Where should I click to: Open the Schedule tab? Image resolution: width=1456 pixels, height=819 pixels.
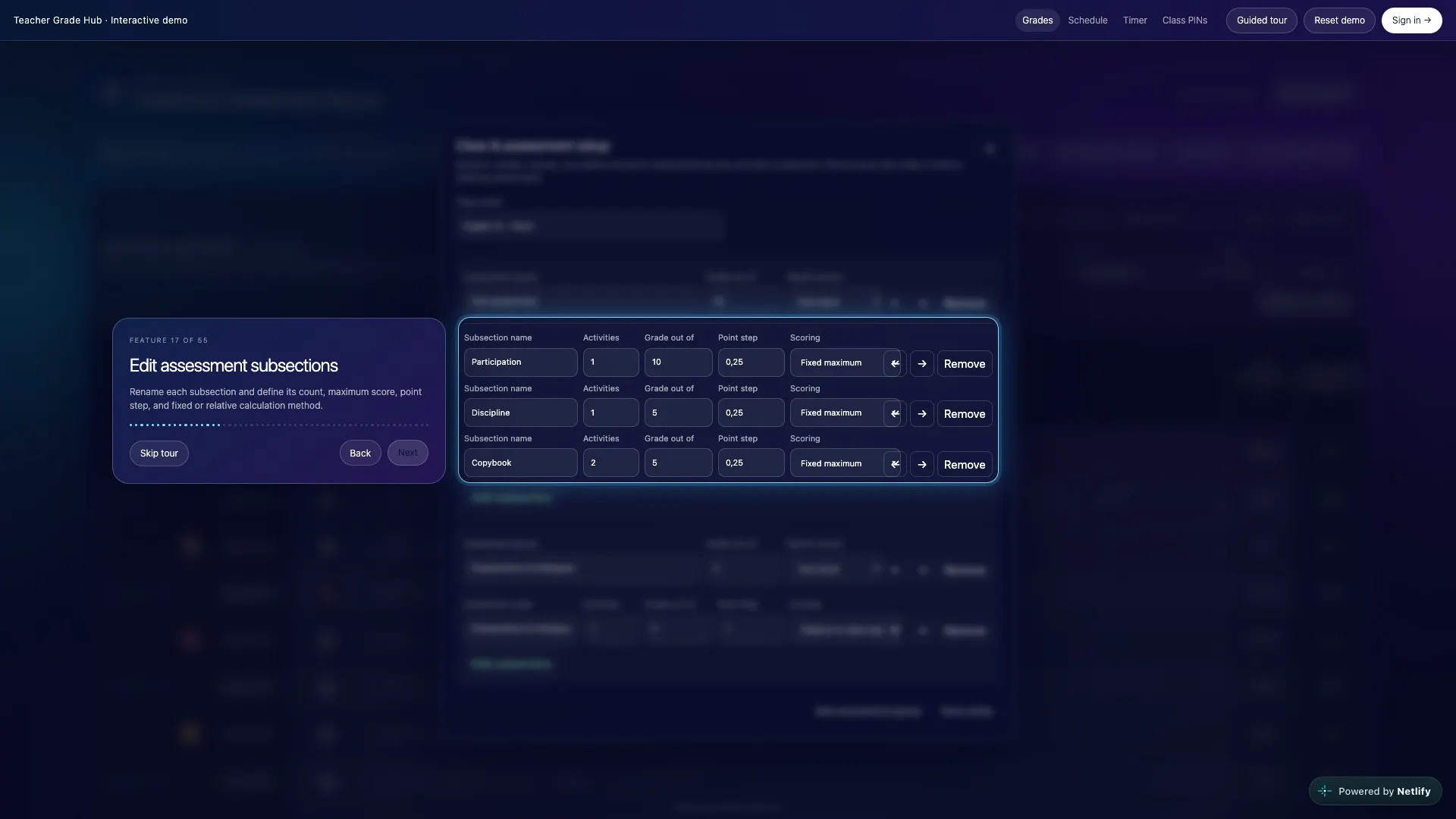[x=1087, y=20]
